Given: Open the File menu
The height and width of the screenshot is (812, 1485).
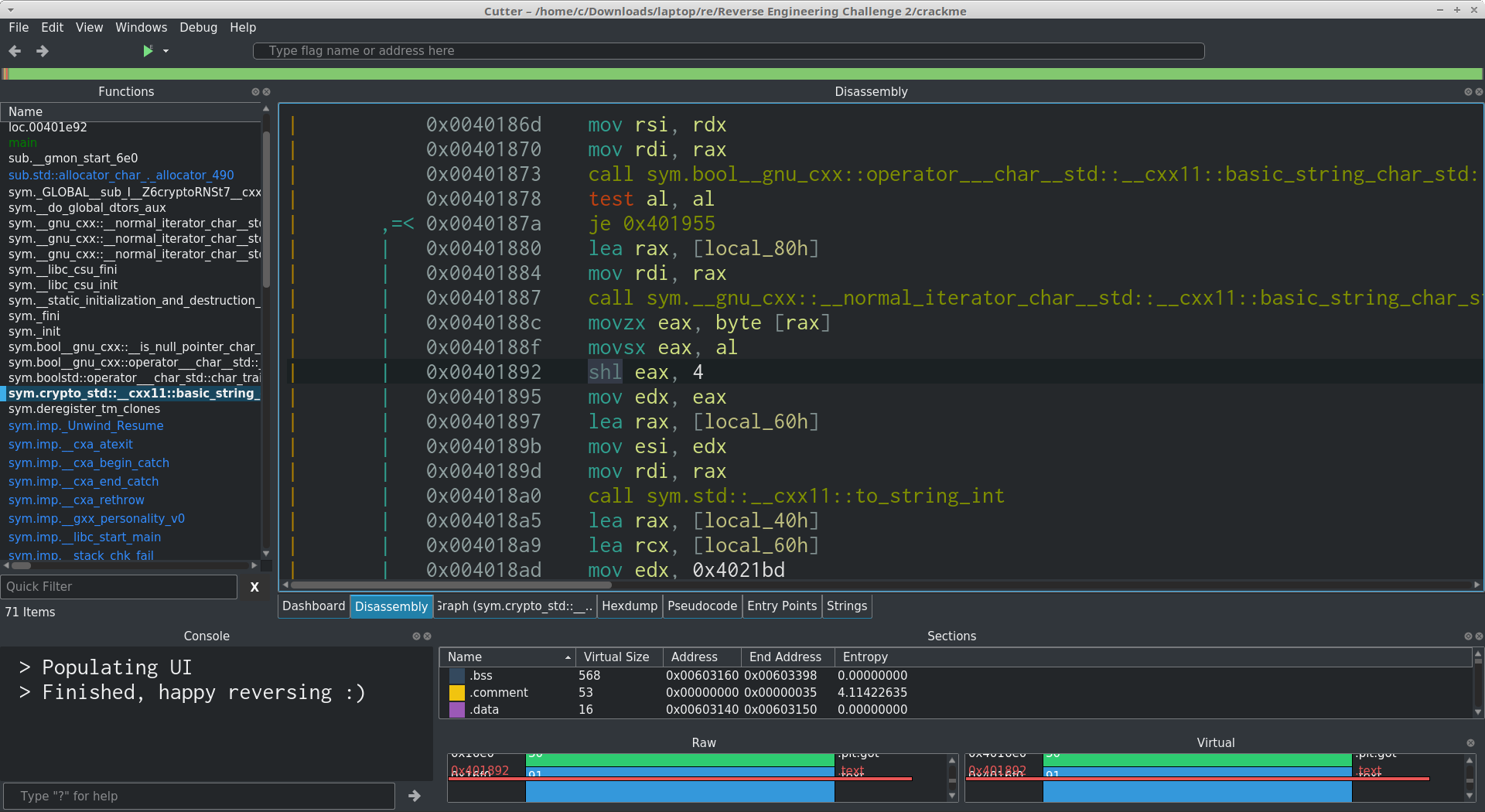Looking at the screenshot, I should click(x=19, y=28).
